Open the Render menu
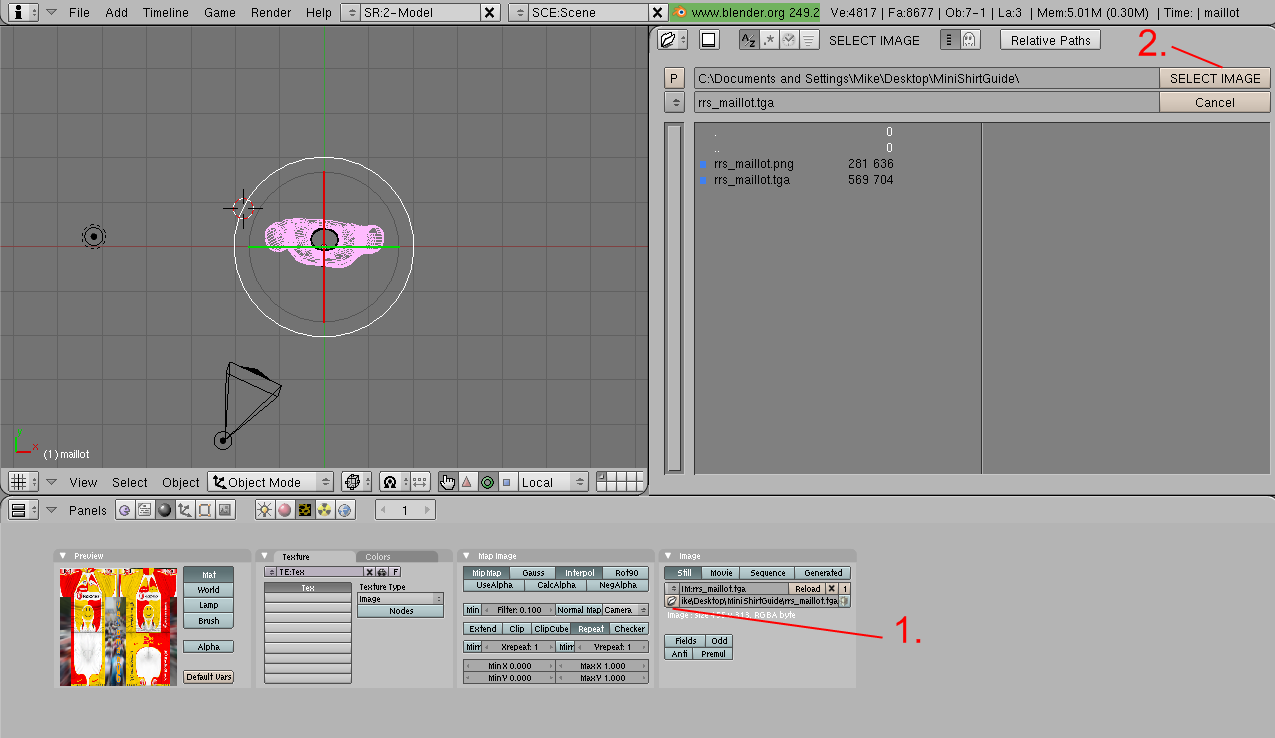This screenshot has width=1275, height=738. tap(271, 13)
